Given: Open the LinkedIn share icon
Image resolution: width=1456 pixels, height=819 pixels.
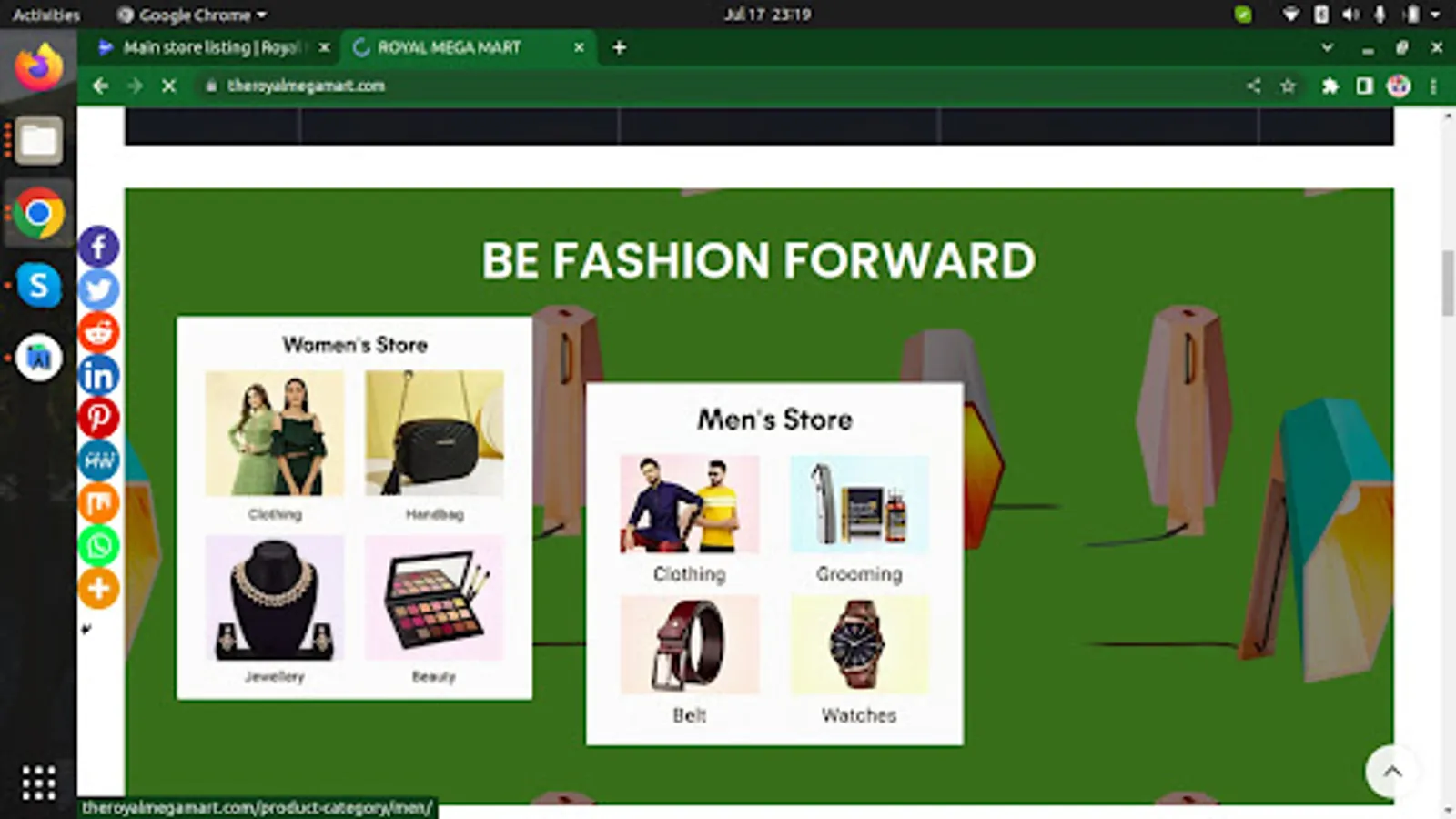Looking at the screenshot, I should coord(98,375).
